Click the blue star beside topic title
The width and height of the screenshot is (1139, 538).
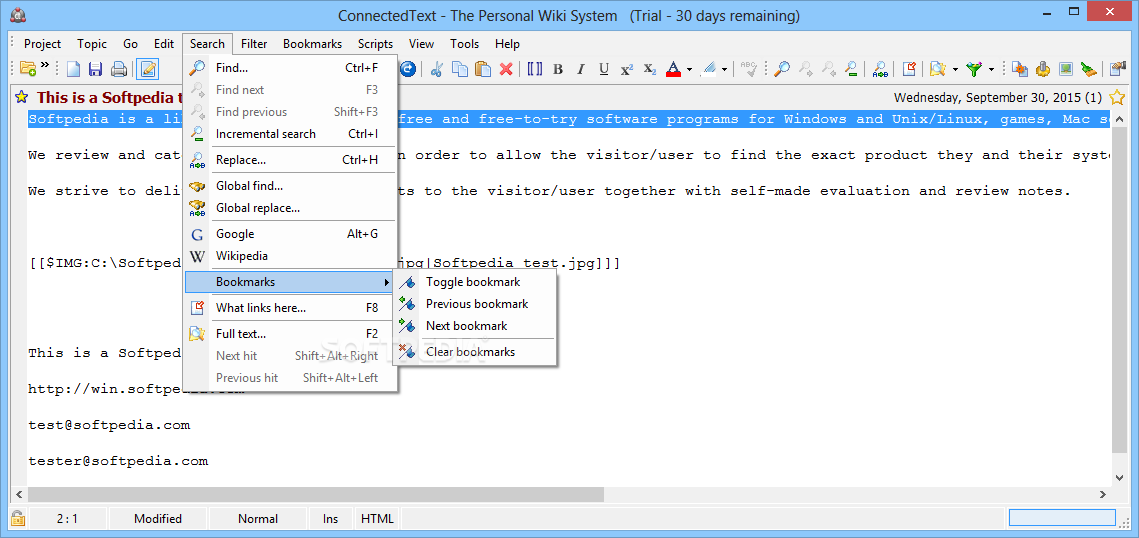point(22,97)
